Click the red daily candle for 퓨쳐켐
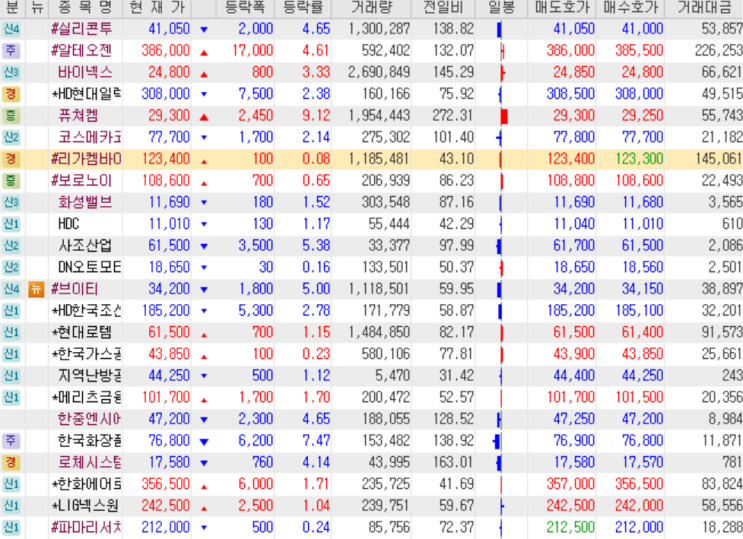This screenshot has height=539, width=743. pos(504,116)
